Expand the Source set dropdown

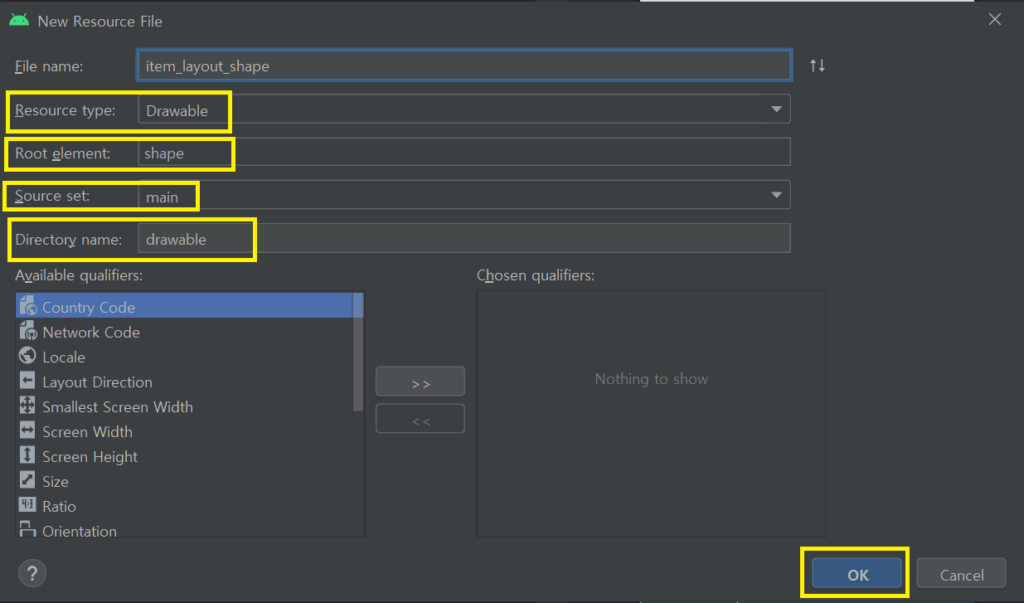tap(776, 195)
